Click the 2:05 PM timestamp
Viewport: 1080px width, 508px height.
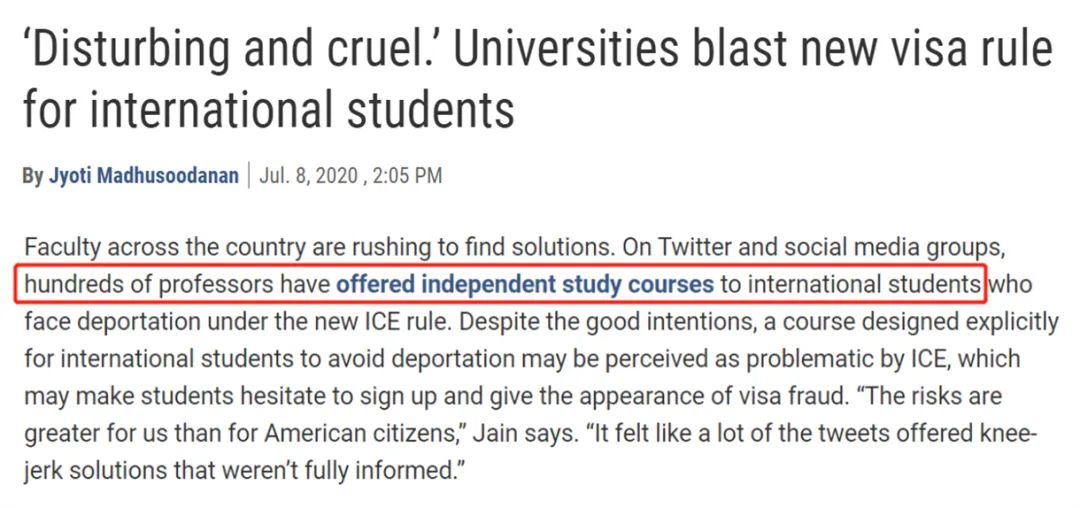coord(406,176)
